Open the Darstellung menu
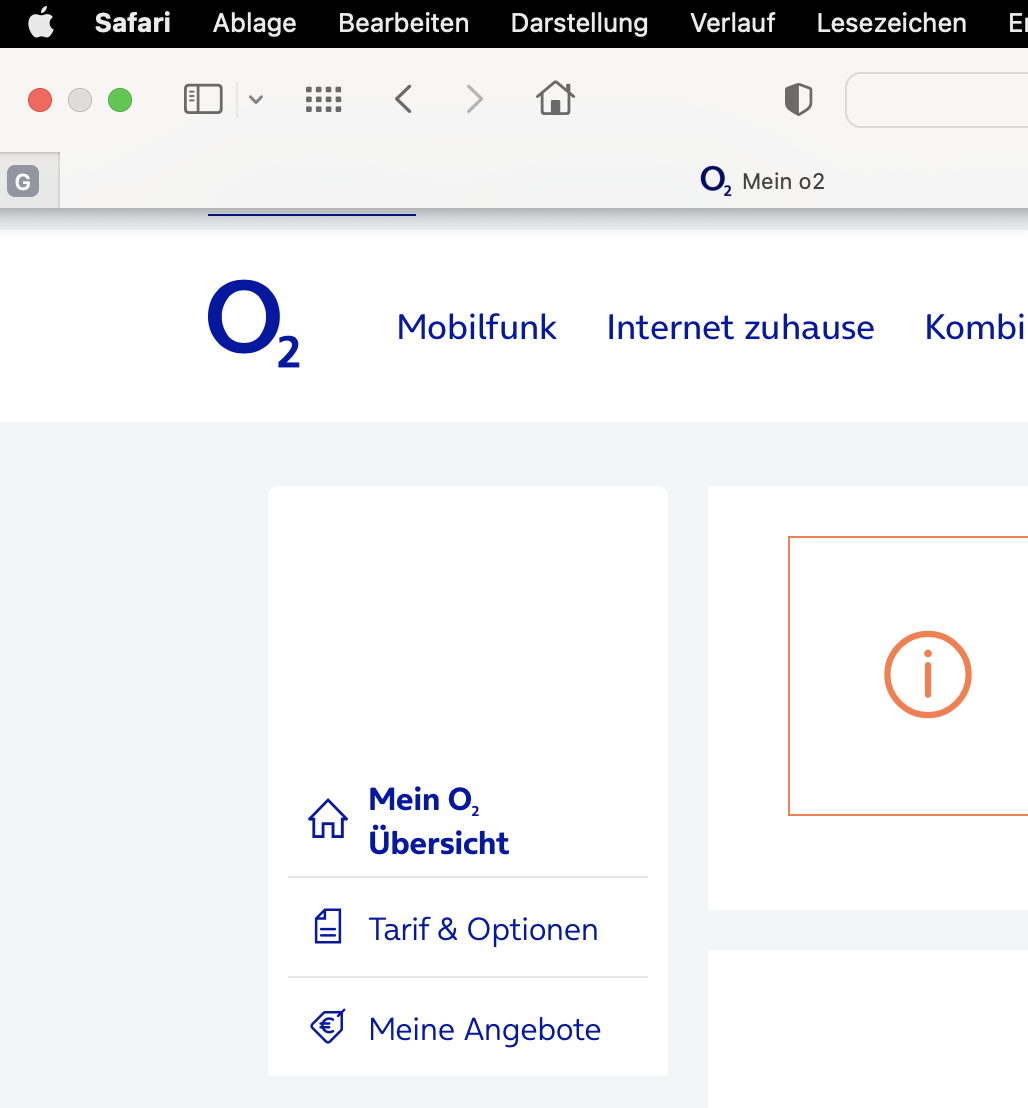1028x1108 pixels. pyautogui.click(x=579, y=23)
